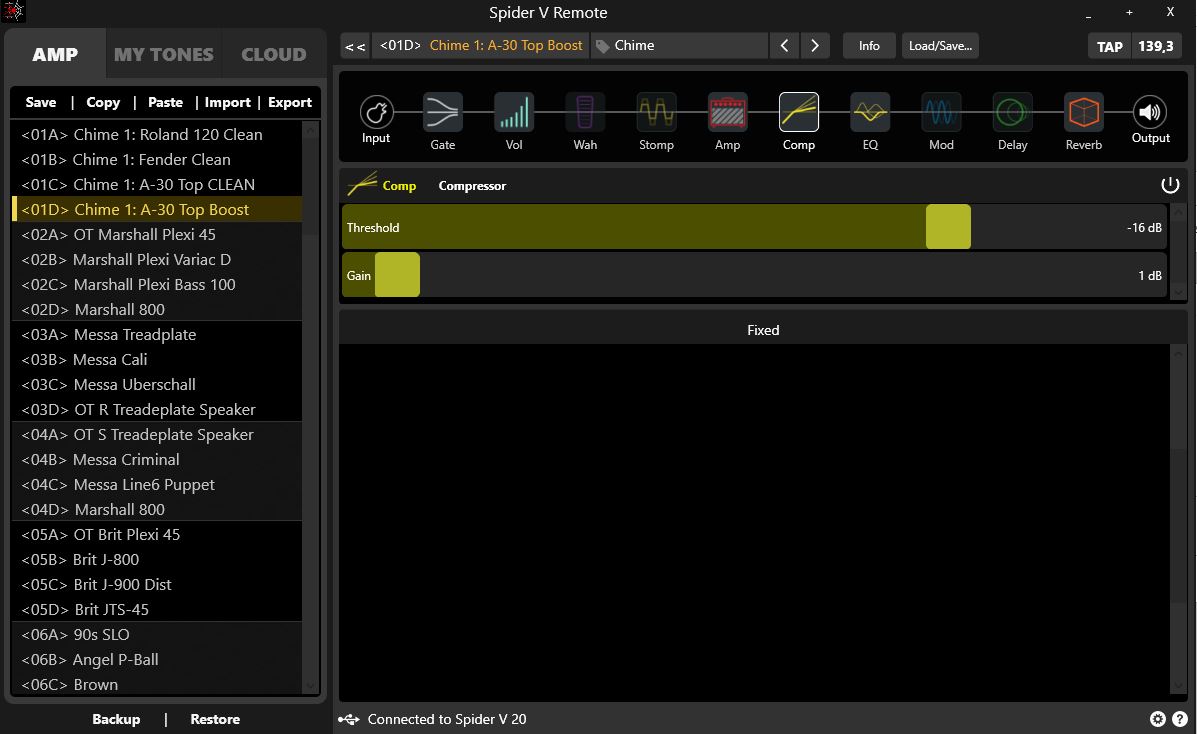Image resolution: width=1197 pixels, height=734 pixels.
Task: Open the help question mark icon
Action: tap(1179, 719)
